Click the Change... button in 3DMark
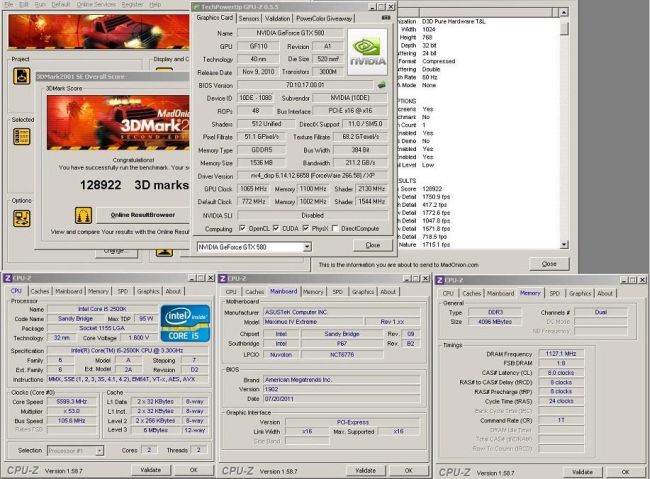The image size is (650, 479). point(116,252)
